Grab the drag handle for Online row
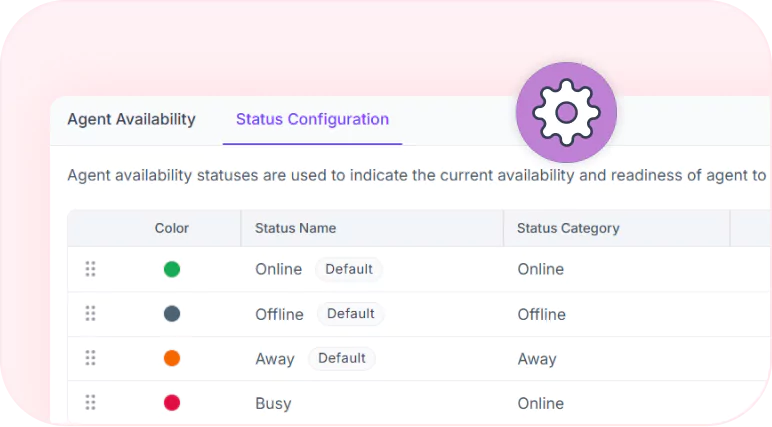Image resolution: width=772 pixels, height=427 pixels. coord(91,269)
